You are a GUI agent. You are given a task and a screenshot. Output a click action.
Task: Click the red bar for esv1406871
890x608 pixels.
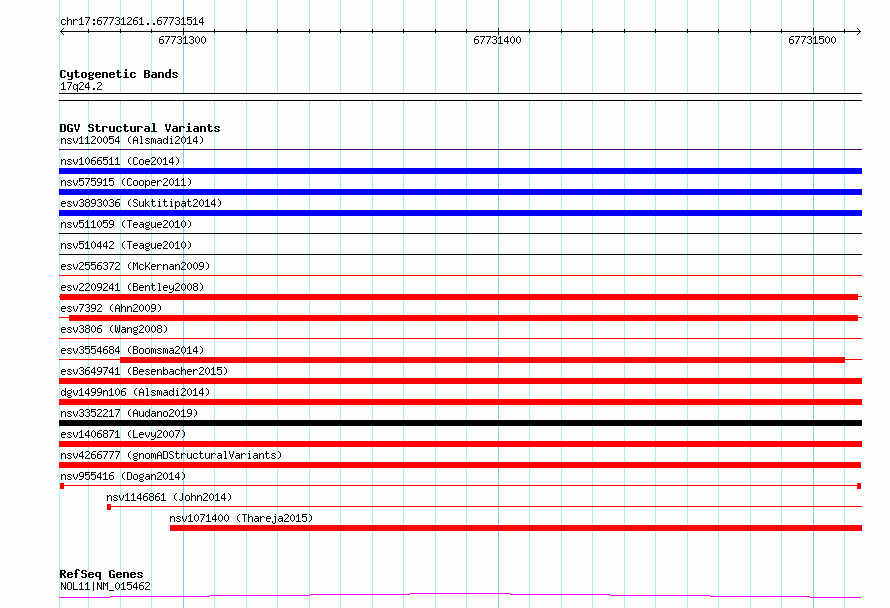pyautogui.click(x=460, y=444)
